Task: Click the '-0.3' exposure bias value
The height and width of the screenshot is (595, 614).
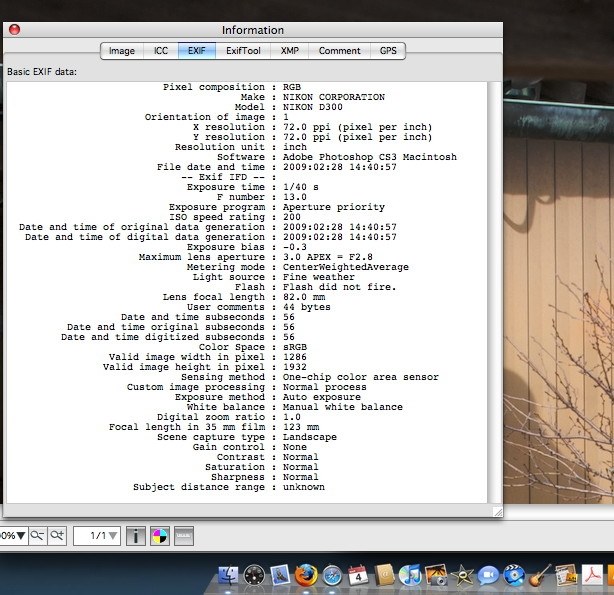Action: pyautogui.click(x=295, y=247)
